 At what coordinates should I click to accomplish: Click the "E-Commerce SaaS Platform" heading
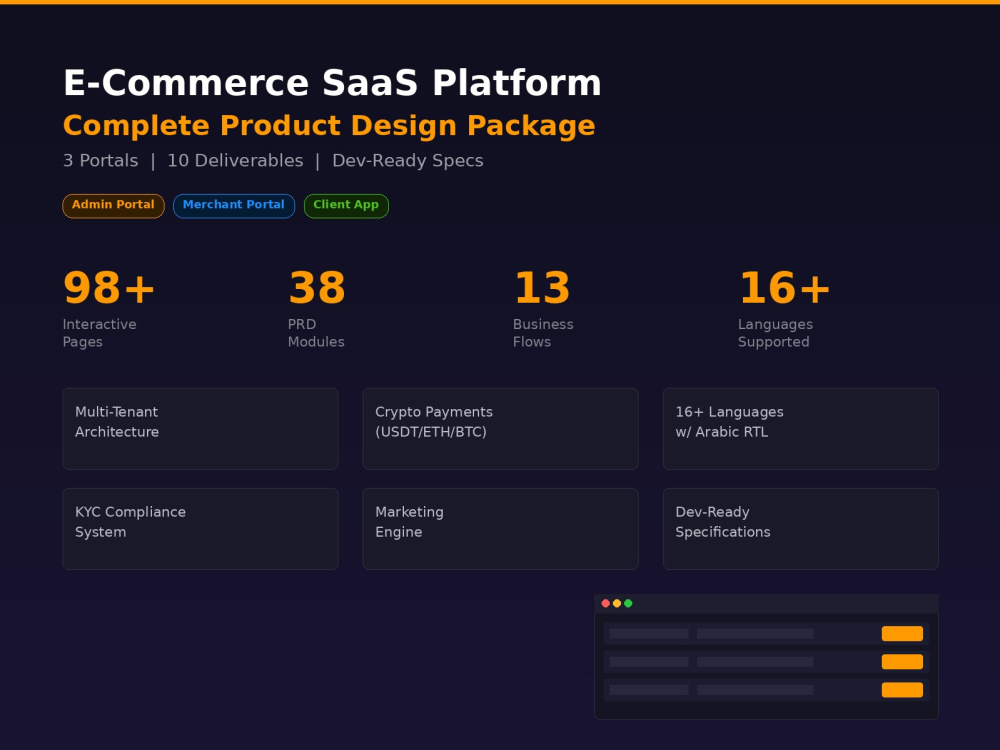pos(332,83)
